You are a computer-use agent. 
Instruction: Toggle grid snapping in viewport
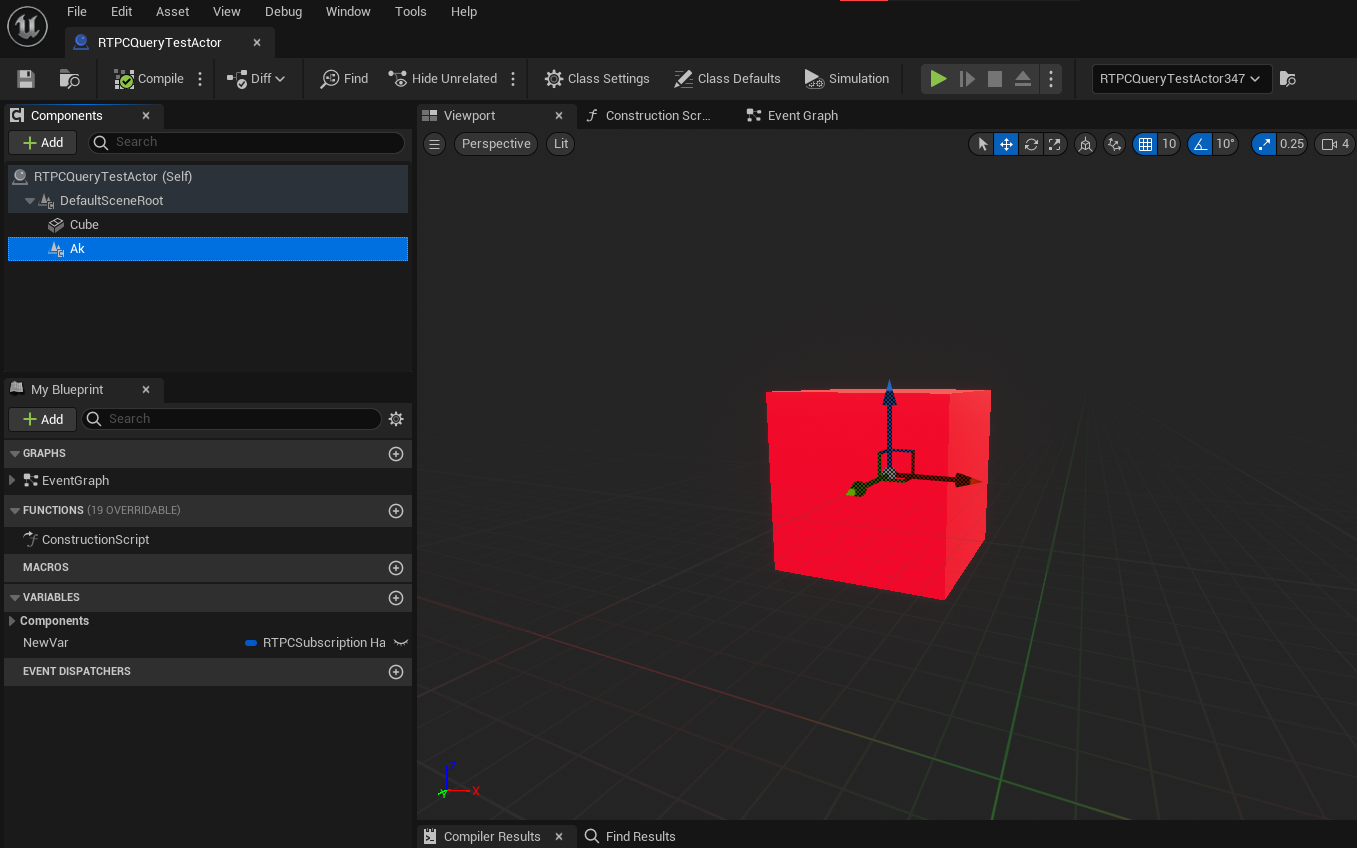point(1145,144)
